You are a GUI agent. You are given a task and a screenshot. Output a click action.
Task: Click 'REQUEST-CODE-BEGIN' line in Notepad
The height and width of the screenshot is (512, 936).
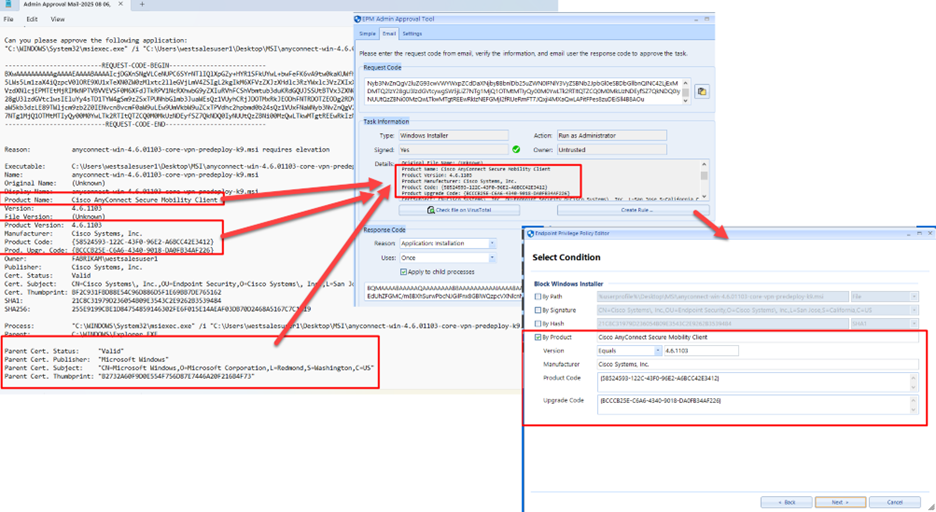[134, 66]
